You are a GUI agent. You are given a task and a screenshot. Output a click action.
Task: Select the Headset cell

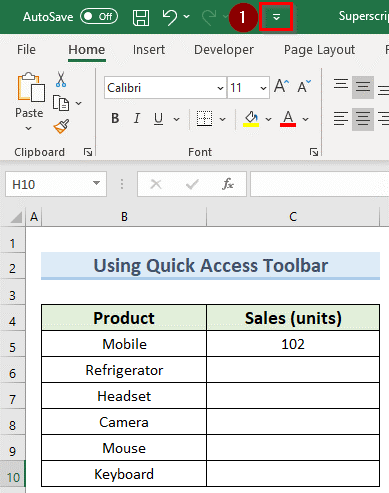point(124,396)
